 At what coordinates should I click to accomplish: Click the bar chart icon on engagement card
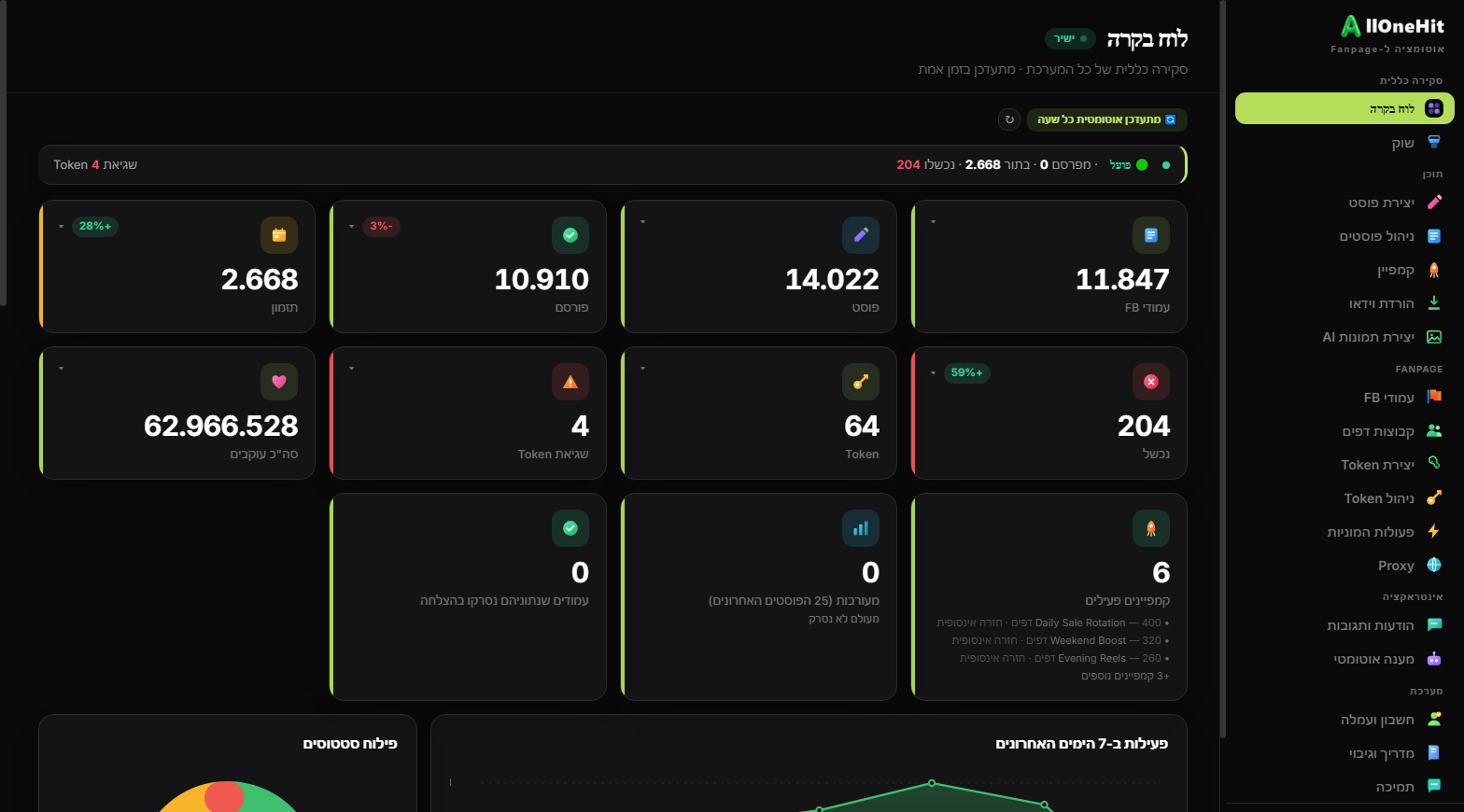[x=860, y=528]
